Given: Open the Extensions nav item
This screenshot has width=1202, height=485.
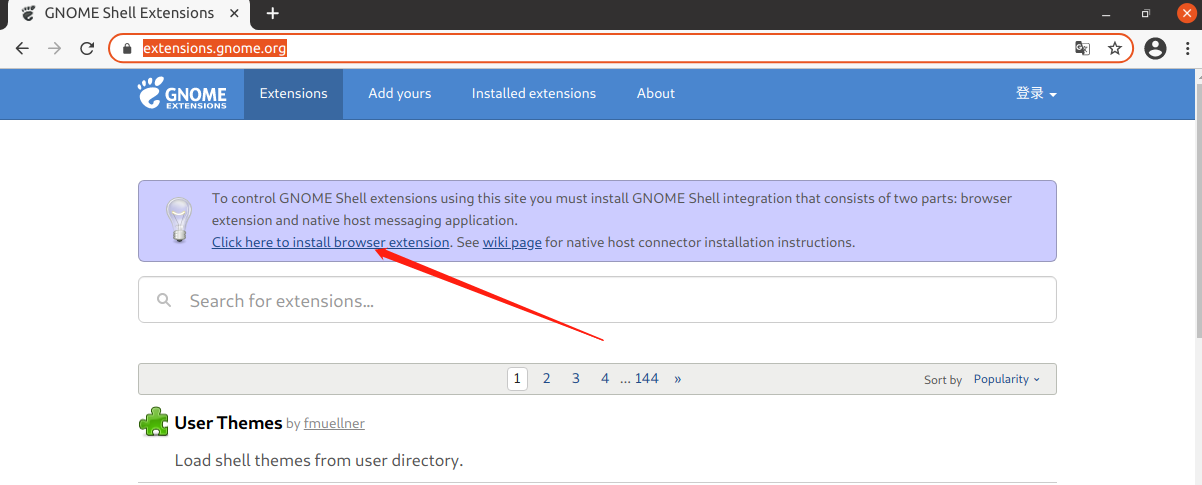Looking at the screenshot, I should click(x=293, y=93).
